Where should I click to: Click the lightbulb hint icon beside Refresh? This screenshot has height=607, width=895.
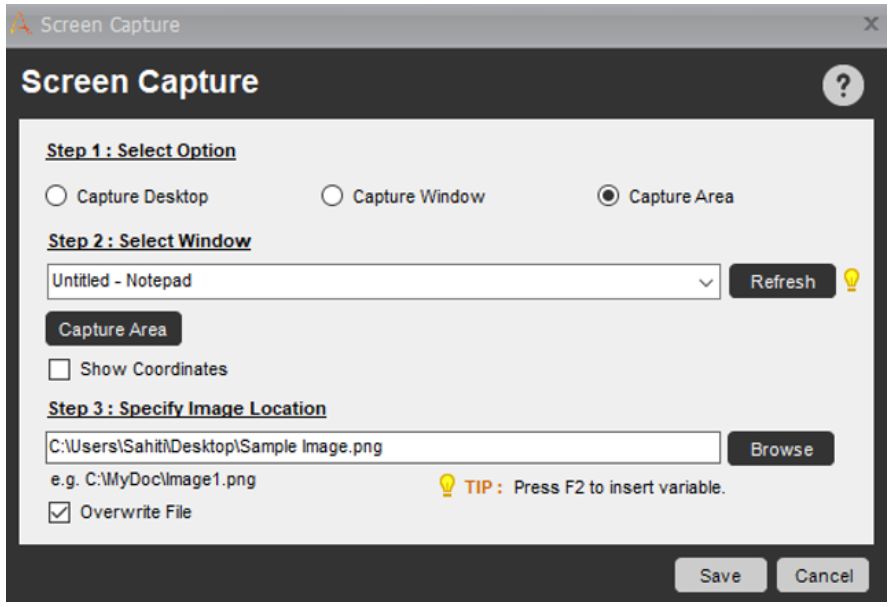click(852, 280)
